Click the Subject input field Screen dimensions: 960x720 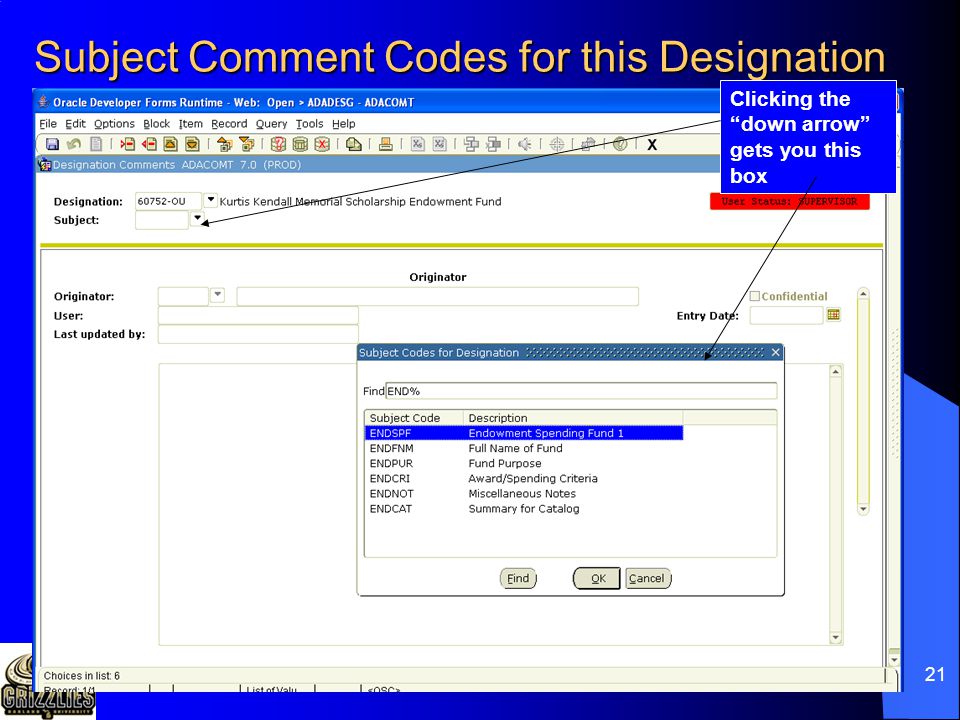click(162, 220)
